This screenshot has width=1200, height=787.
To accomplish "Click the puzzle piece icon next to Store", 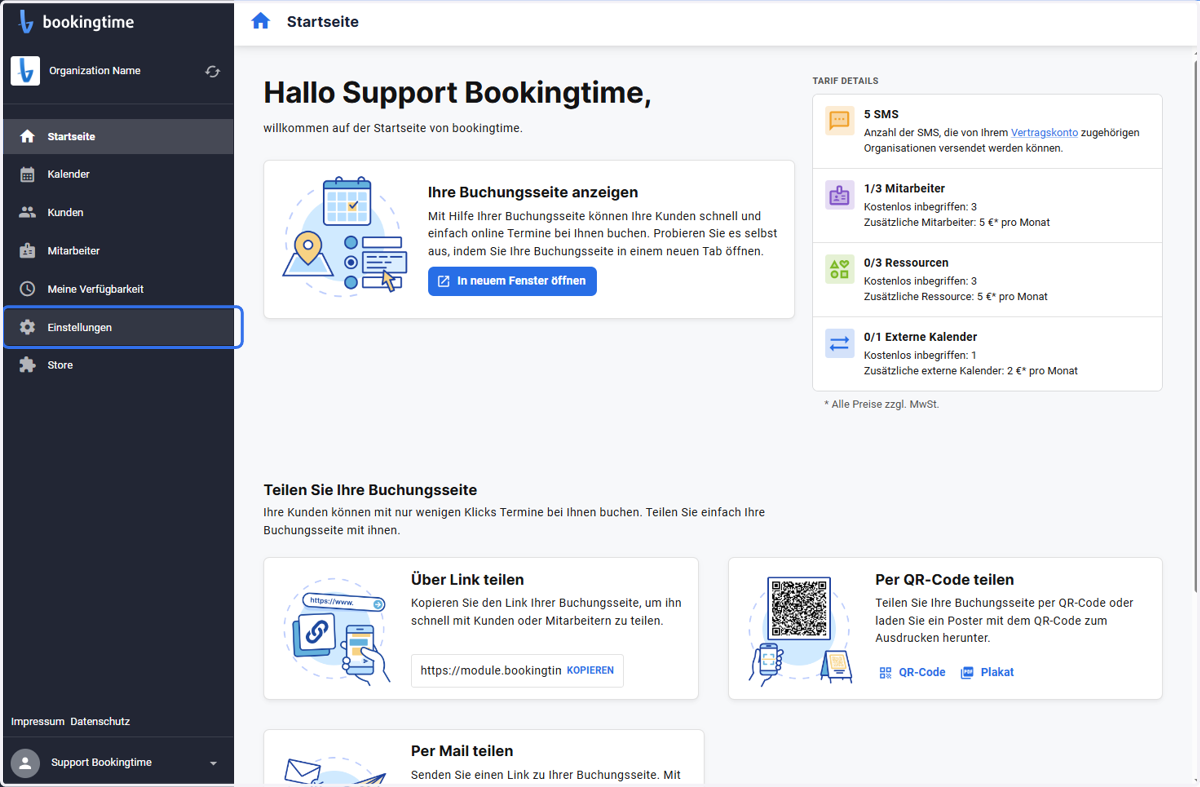I will pos(27,365).
